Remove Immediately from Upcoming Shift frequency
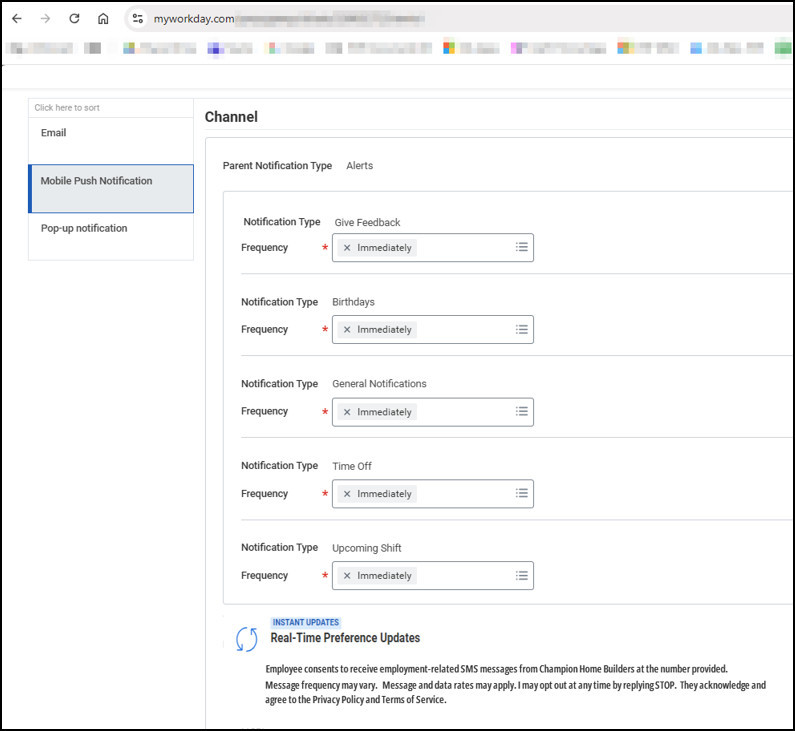The image size is (795, 731). coord(347,576)
